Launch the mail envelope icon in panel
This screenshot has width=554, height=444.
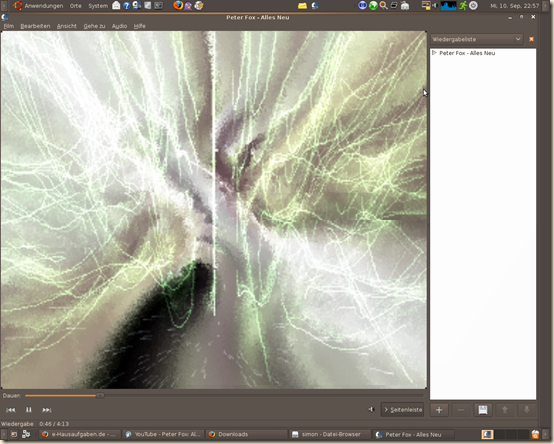[116, 5]
